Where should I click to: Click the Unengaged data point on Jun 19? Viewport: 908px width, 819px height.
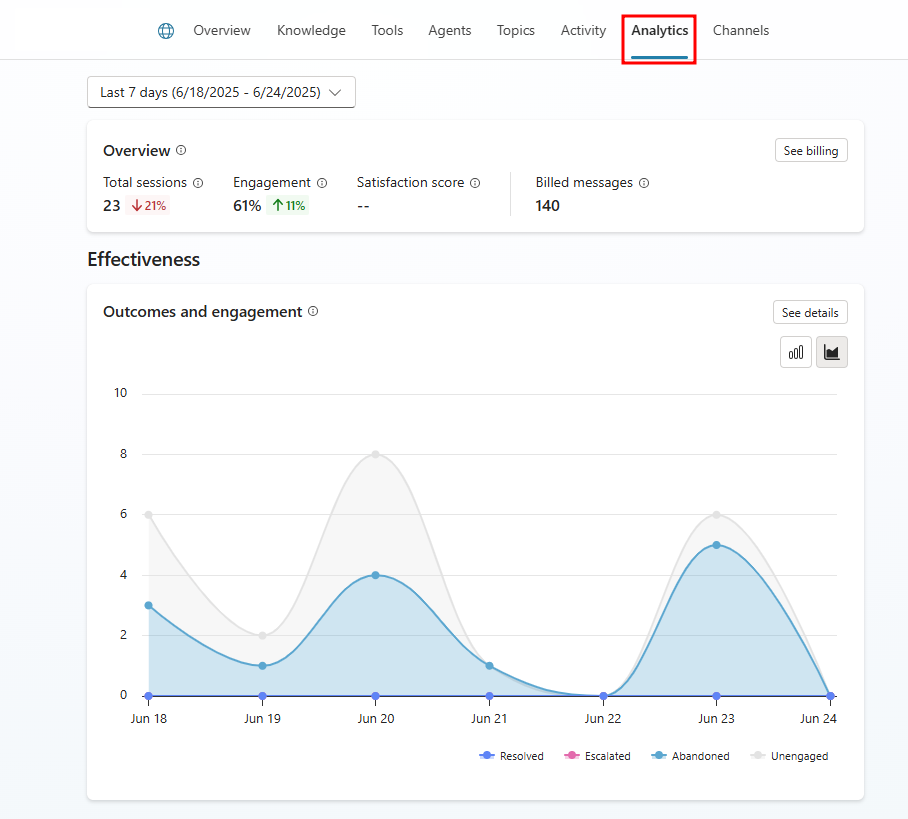[262, 635]
